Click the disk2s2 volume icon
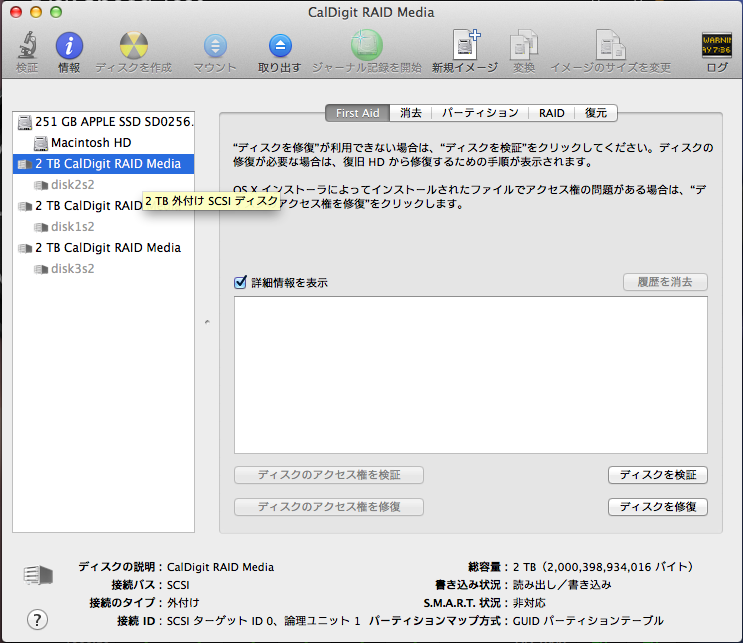 [x=41, y=185]
